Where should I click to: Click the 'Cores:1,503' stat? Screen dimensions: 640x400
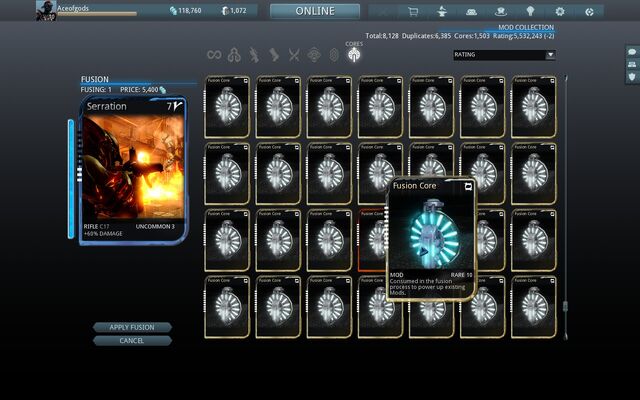[472, 36]
